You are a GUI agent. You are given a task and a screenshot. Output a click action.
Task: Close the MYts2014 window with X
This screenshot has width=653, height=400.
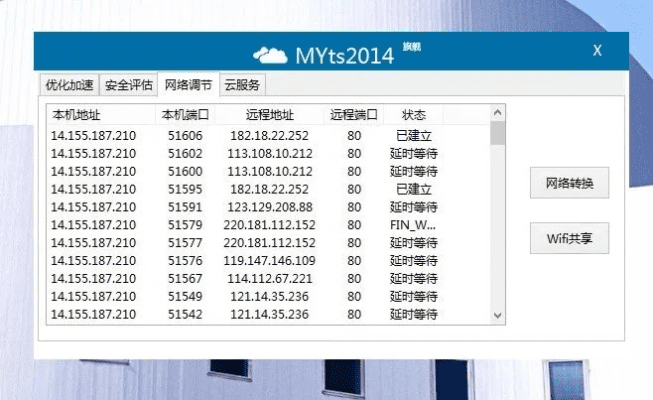coord(597,50)
